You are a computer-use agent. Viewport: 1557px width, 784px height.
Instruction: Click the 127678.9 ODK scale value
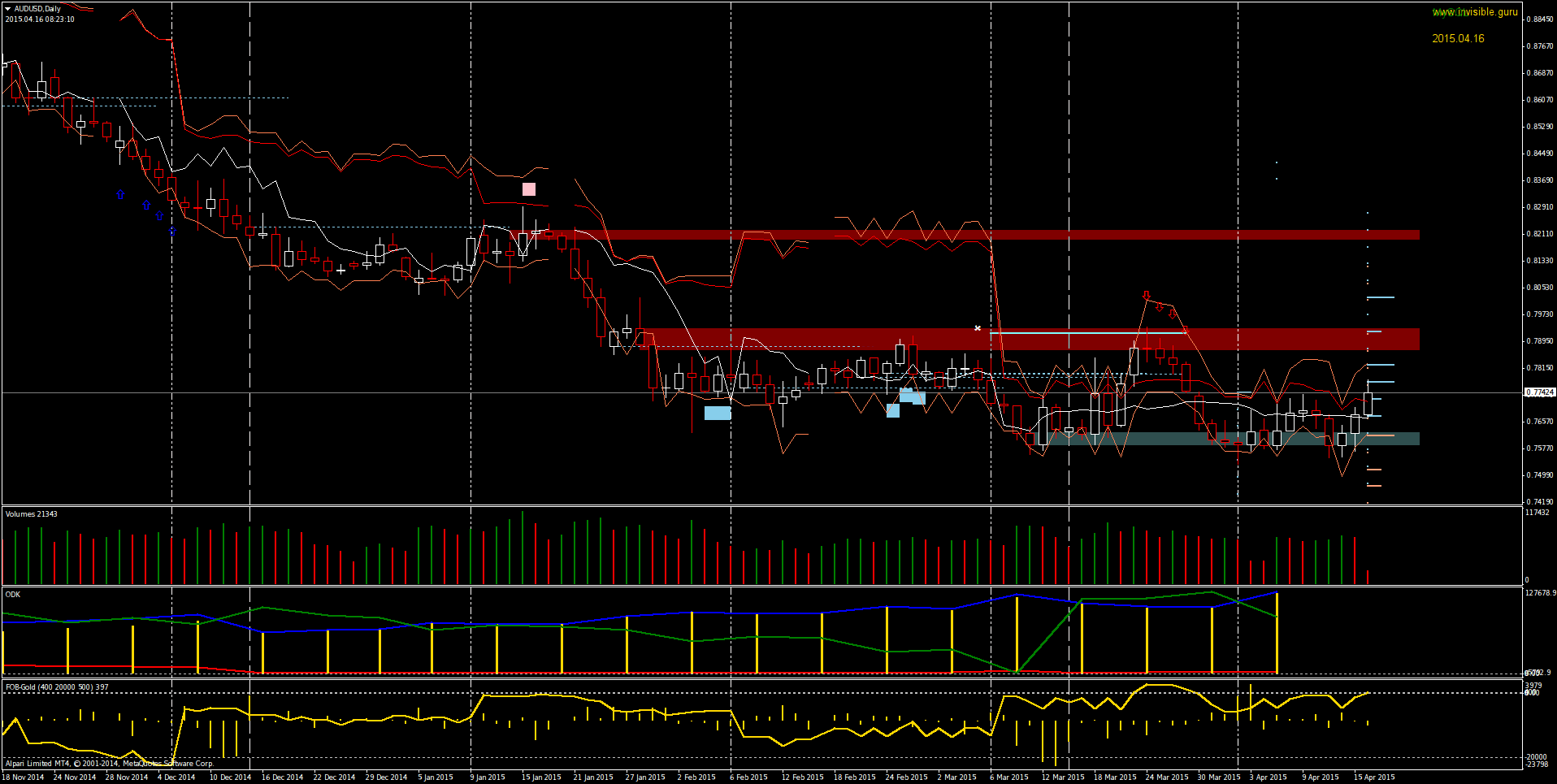tap(1541, 593)
